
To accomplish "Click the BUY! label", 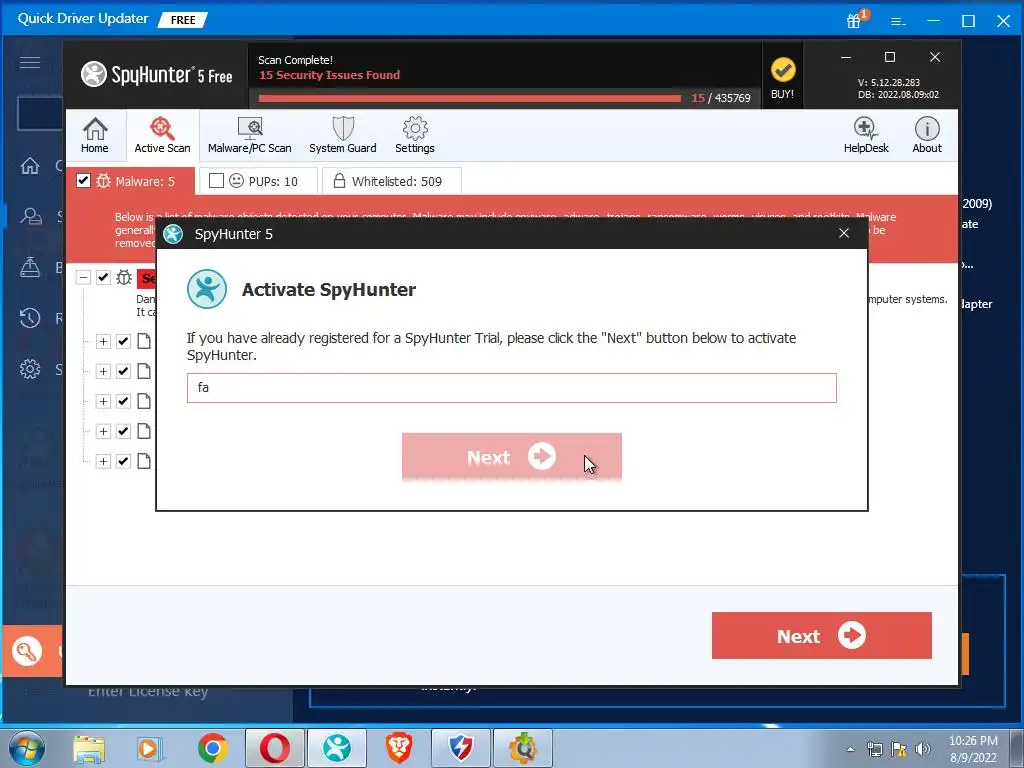I will (782, 94).
